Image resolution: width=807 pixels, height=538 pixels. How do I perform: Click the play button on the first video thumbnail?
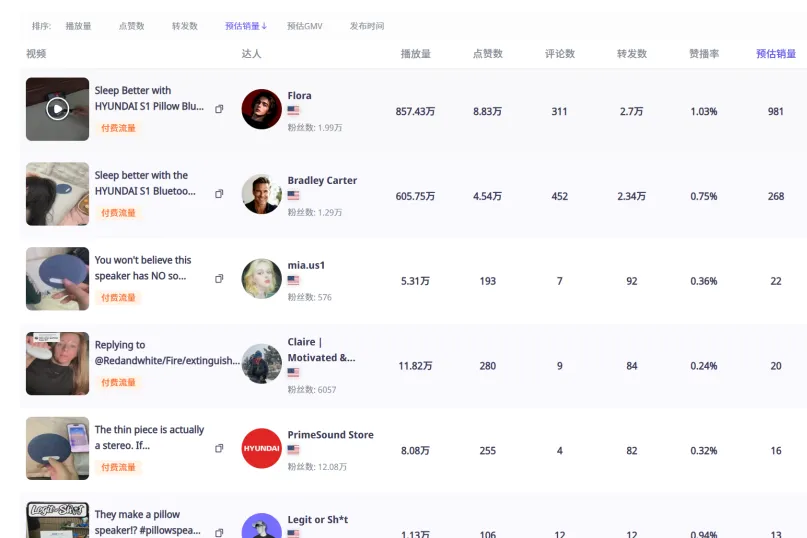pos(58,108)
